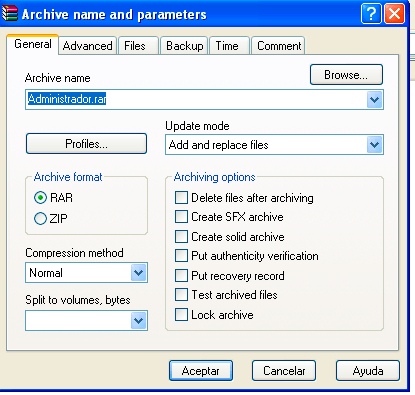
Task: Check Create SFX archive option
Action: (181, 217)
